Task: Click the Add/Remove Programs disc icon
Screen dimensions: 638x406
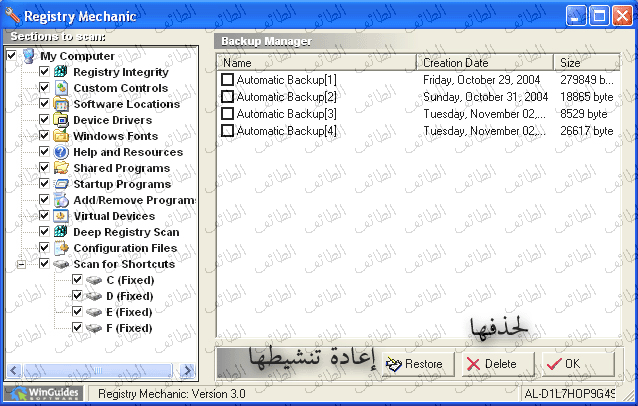Action: click(61, 200)
